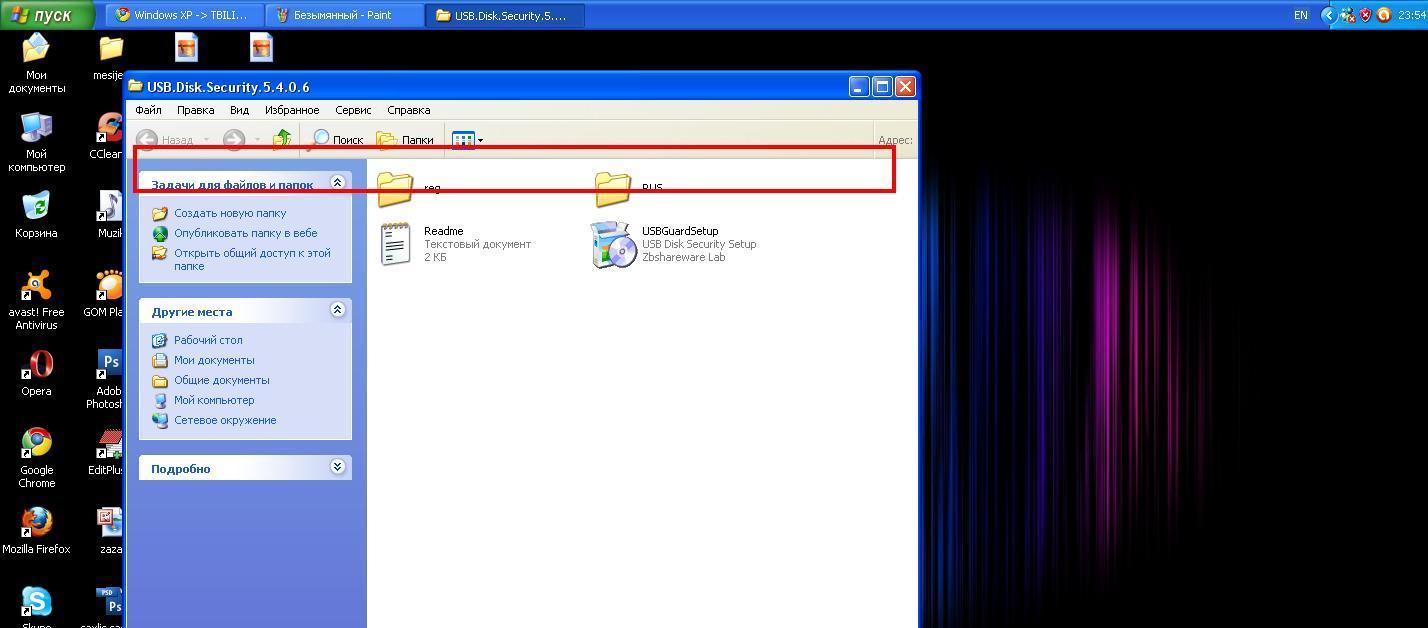Click the EN language indicator
This screenshot has height=628, width=1428.
click(x=1301, y=15)
